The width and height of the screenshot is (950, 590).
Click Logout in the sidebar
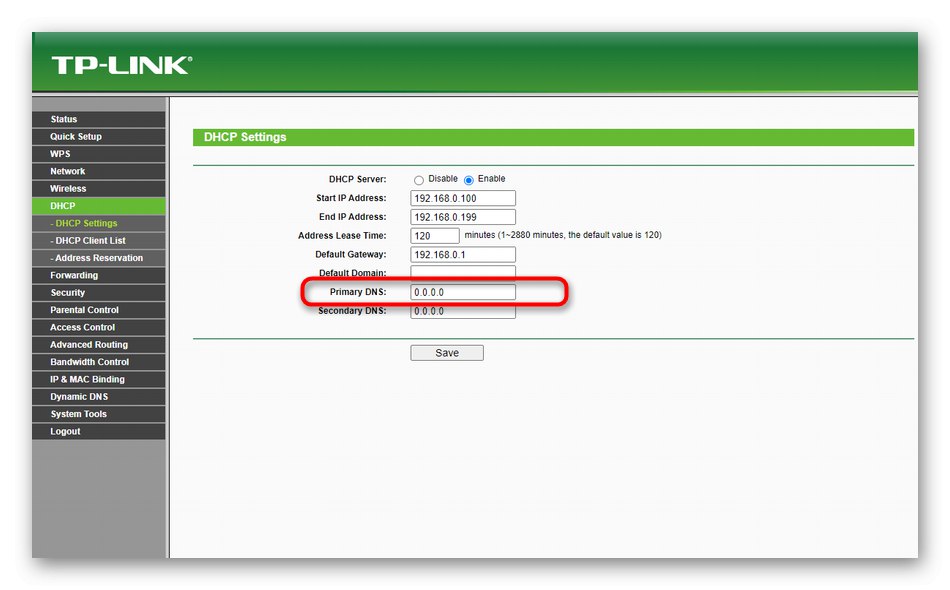[x=99, y=431]
